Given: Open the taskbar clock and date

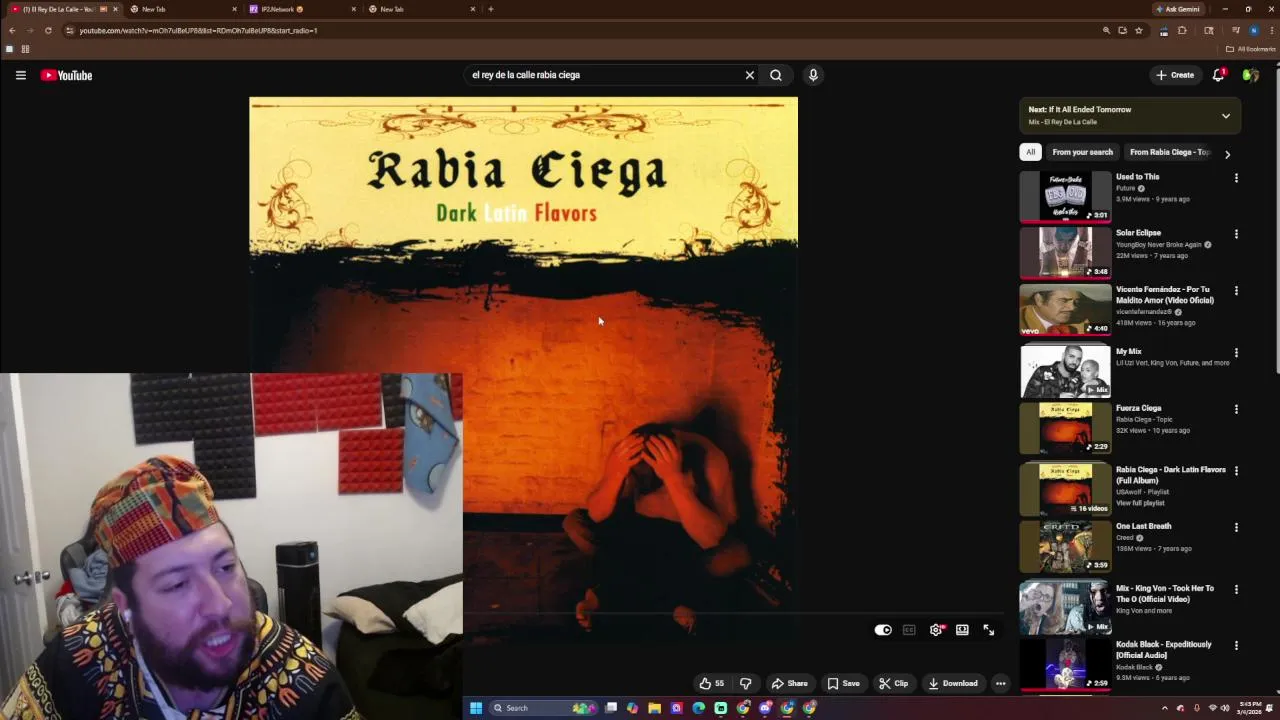Looking at the screenshot, I should (x=1250, y=708).
